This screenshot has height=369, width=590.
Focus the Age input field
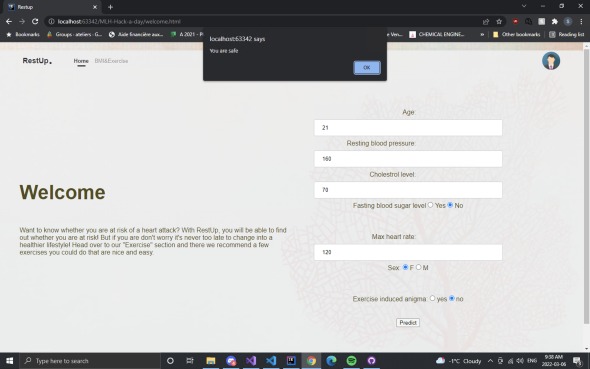[408, 128]
